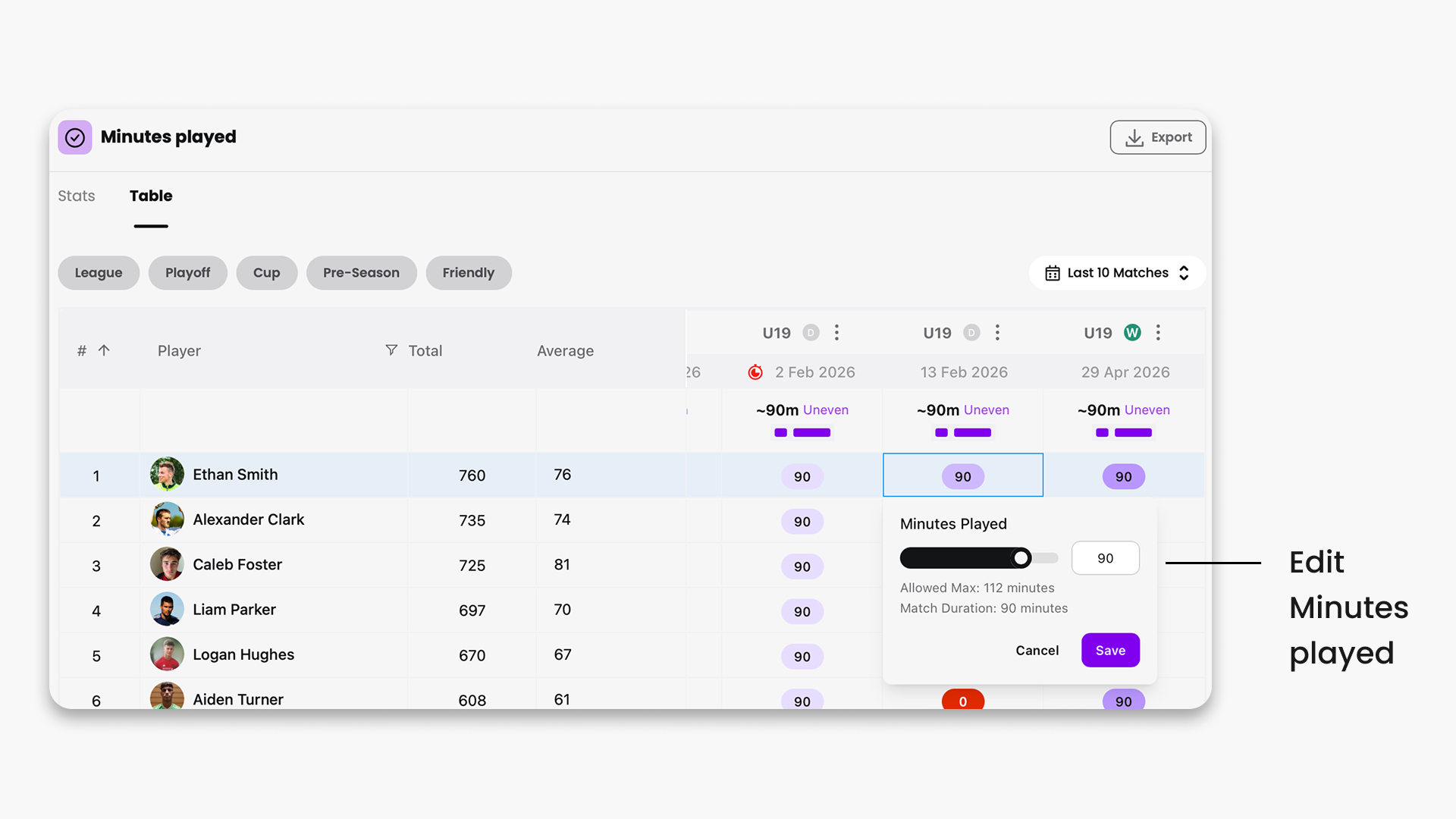Click Alexander Clark's 90 cell for 2 Feb
Image resolution: width=1456 pixels, height=819 pixels.
[802, 522]
